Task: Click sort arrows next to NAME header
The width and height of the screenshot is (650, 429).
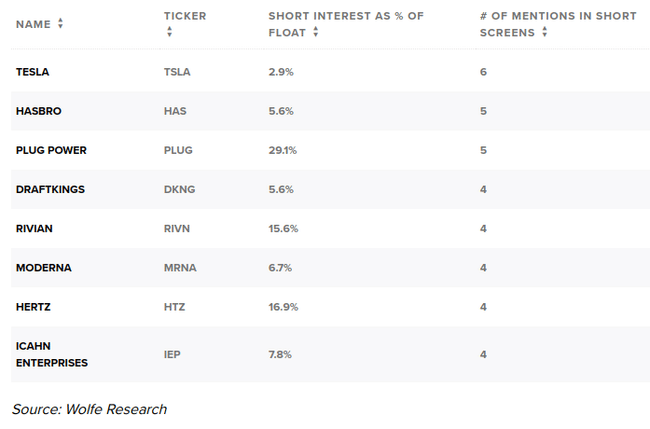Action: [61, 23]
